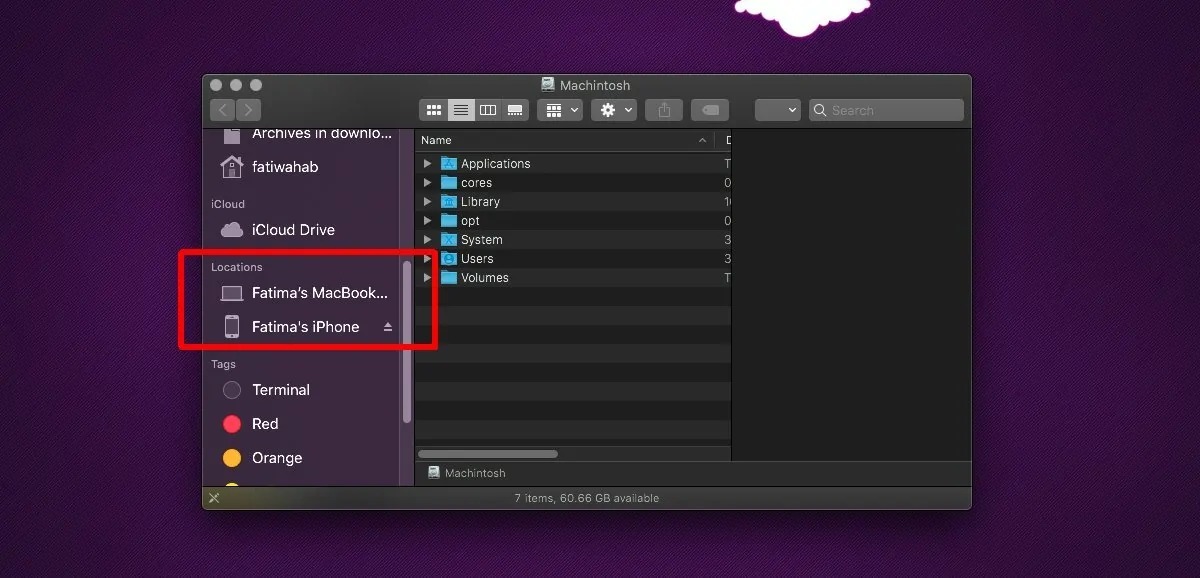Viewport: 1200px width, 578px height.
Task: Expand the System folder disclosure triangle
Action: click(428, 240)
